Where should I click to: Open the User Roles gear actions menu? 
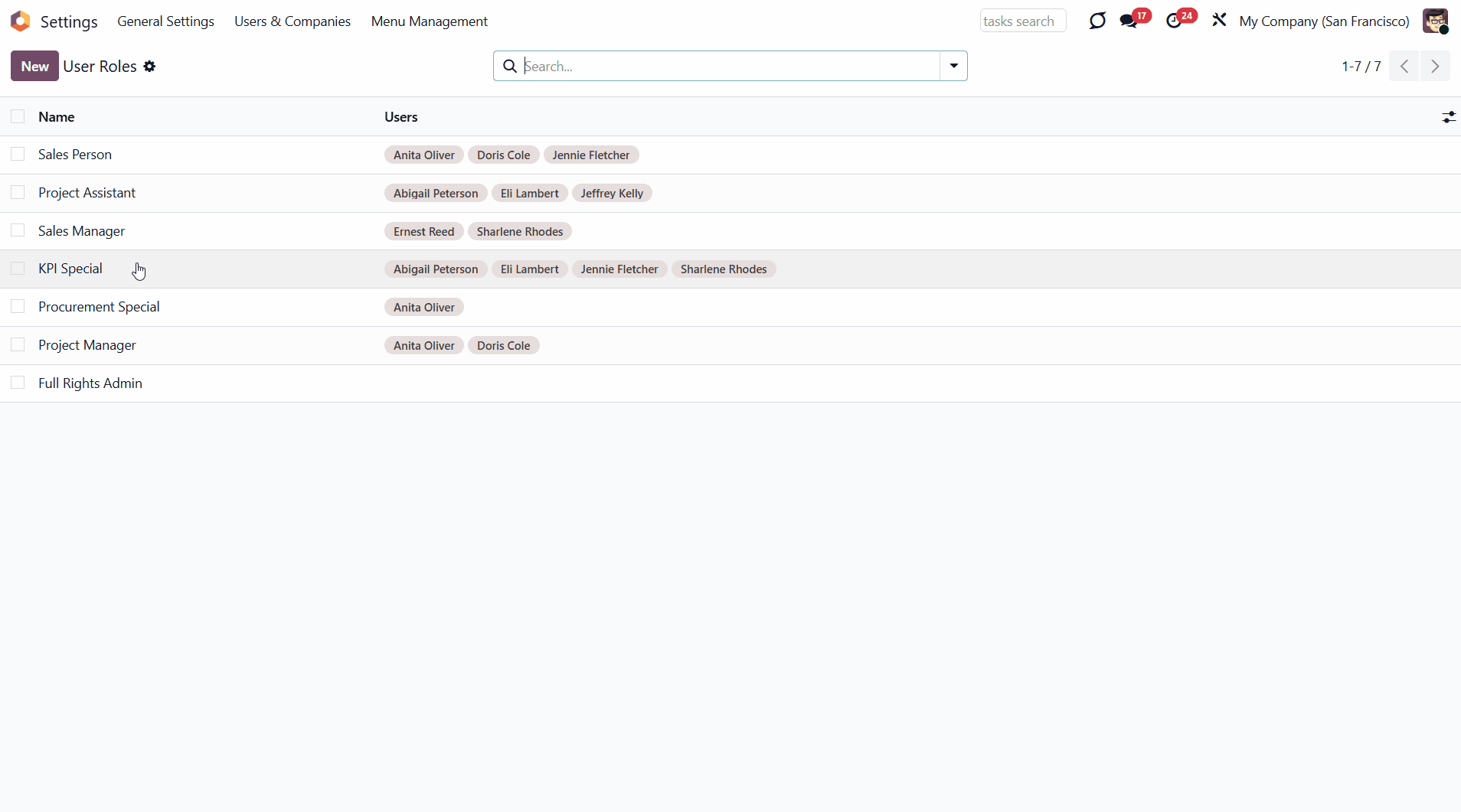[x=149, y=67]
